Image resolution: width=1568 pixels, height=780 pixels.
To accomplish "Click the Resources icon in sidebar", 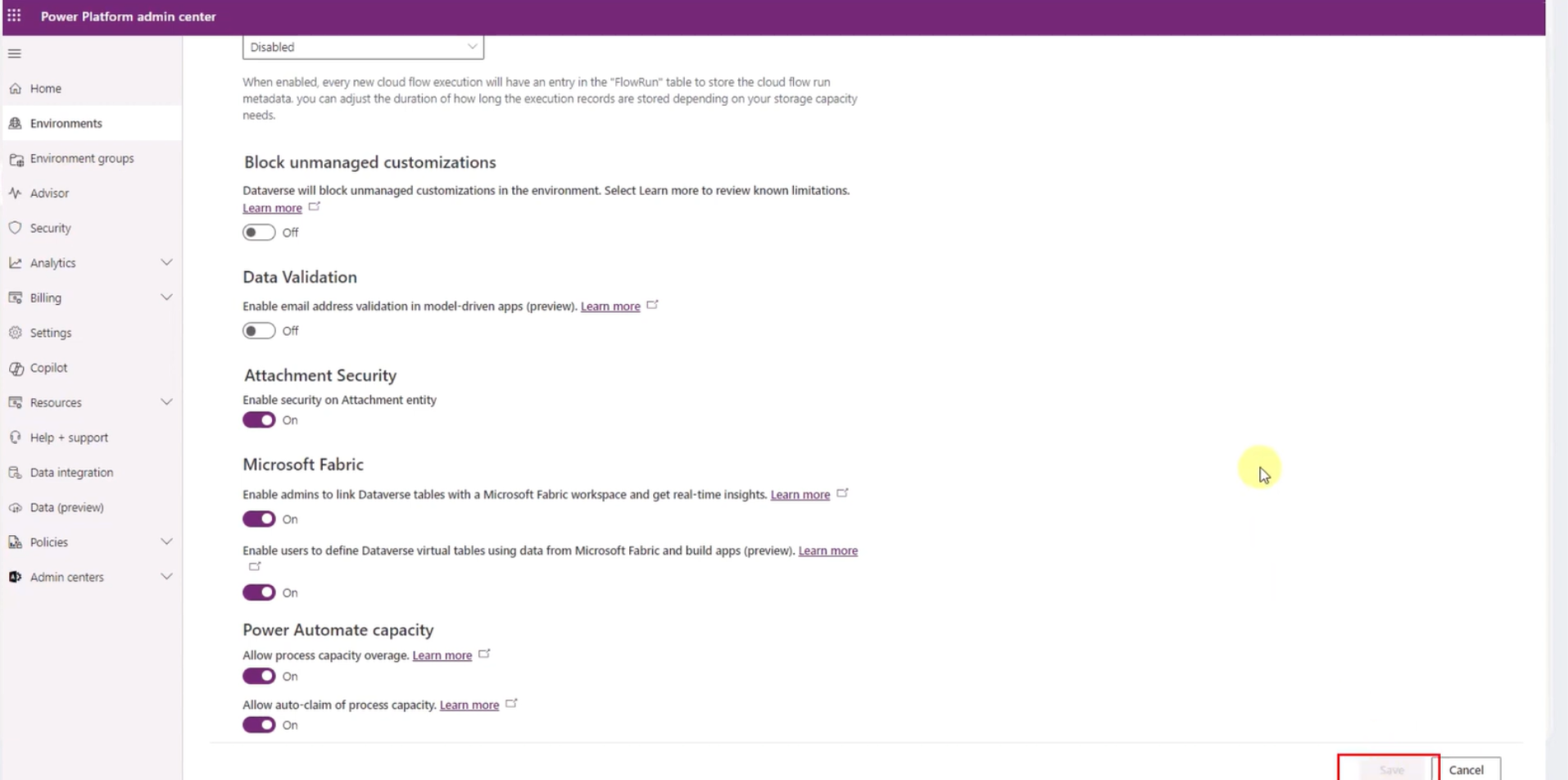I will pyautogui.click(x=16, y=403).
